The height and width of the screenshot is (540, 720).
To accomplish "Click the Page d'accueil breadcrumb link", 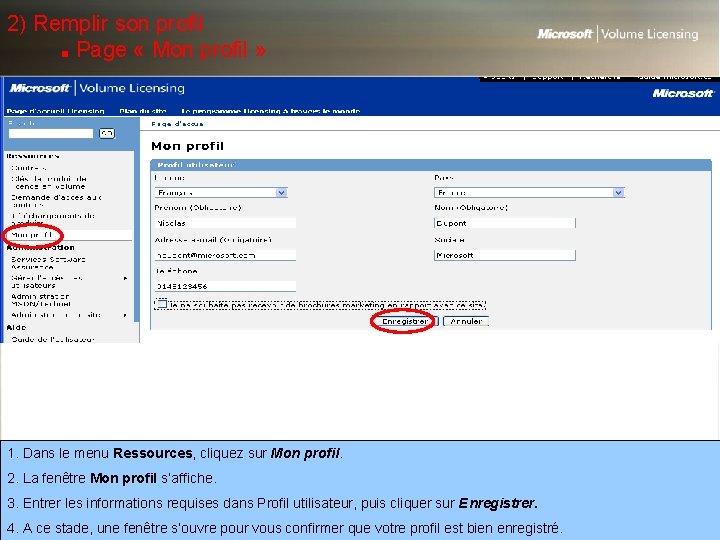I will [177, 124].
